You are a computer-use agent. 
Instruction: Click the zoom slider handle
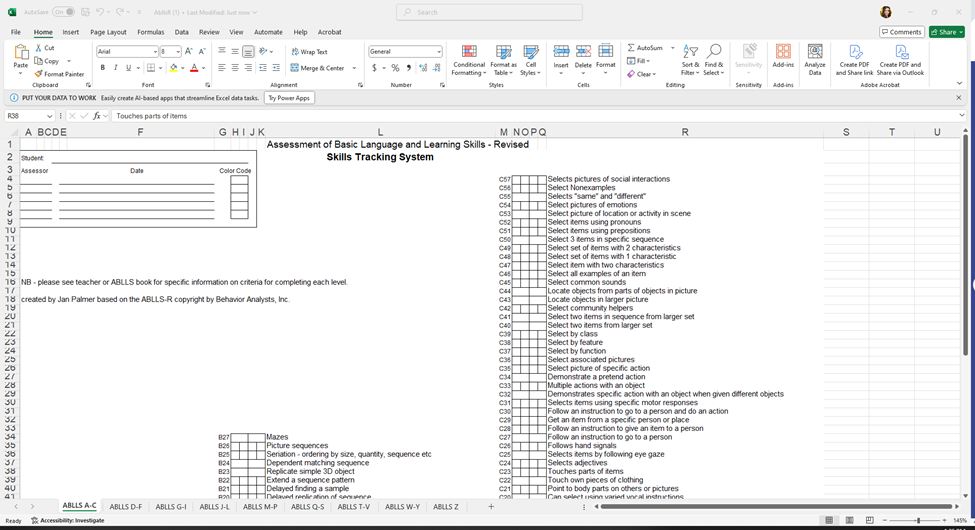pos(918,520)
